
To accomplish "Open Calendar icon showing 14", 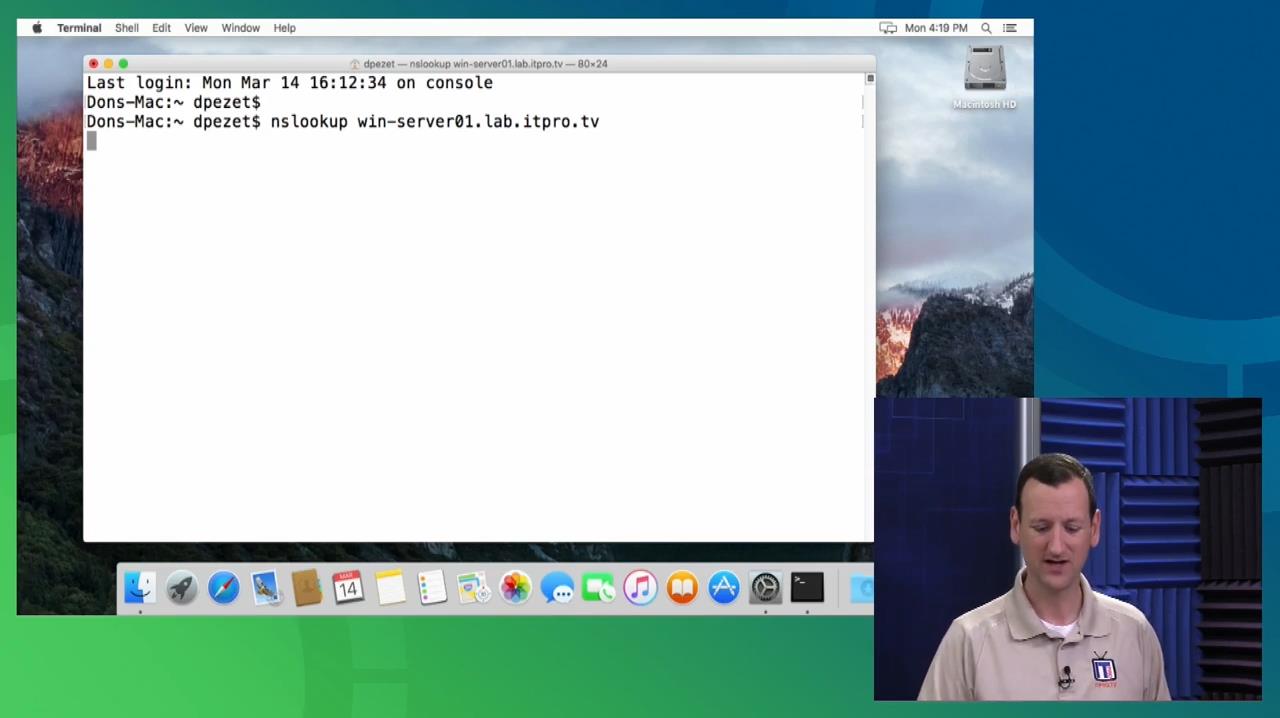I will click(x=348, y=587).
